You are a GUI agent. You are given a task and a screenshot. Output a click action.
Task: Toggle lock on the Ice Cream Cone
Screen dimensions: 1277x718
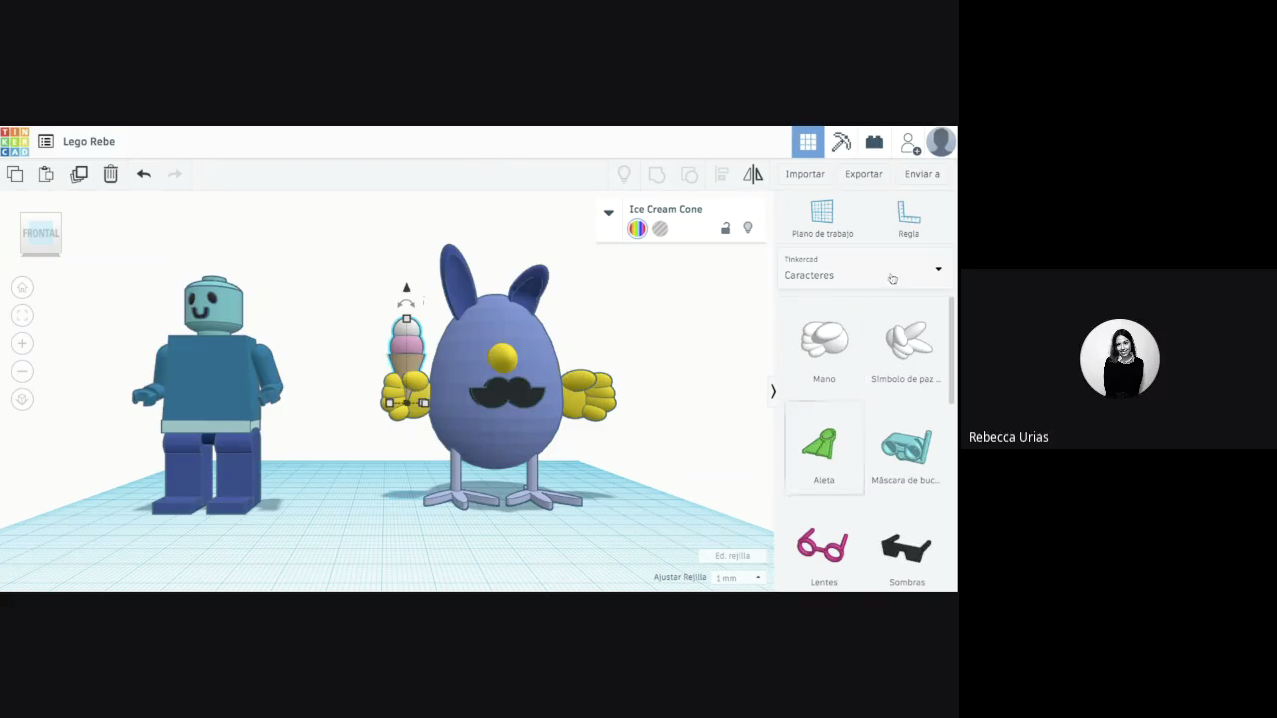[x=725, y=229]
